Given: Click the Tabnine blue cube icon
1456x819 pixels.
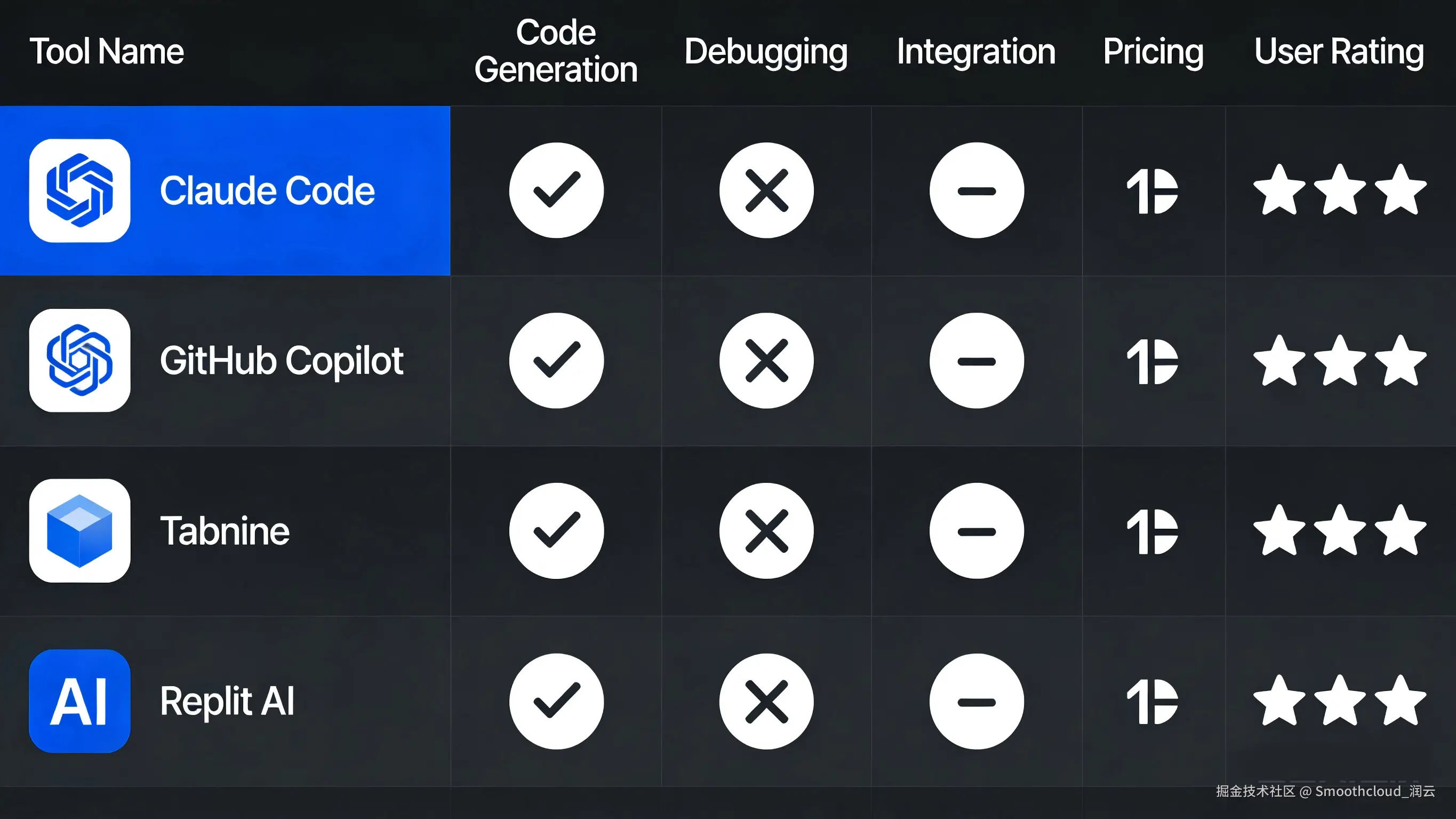Looking at the screenshot, I should click(x=79, y=530).
